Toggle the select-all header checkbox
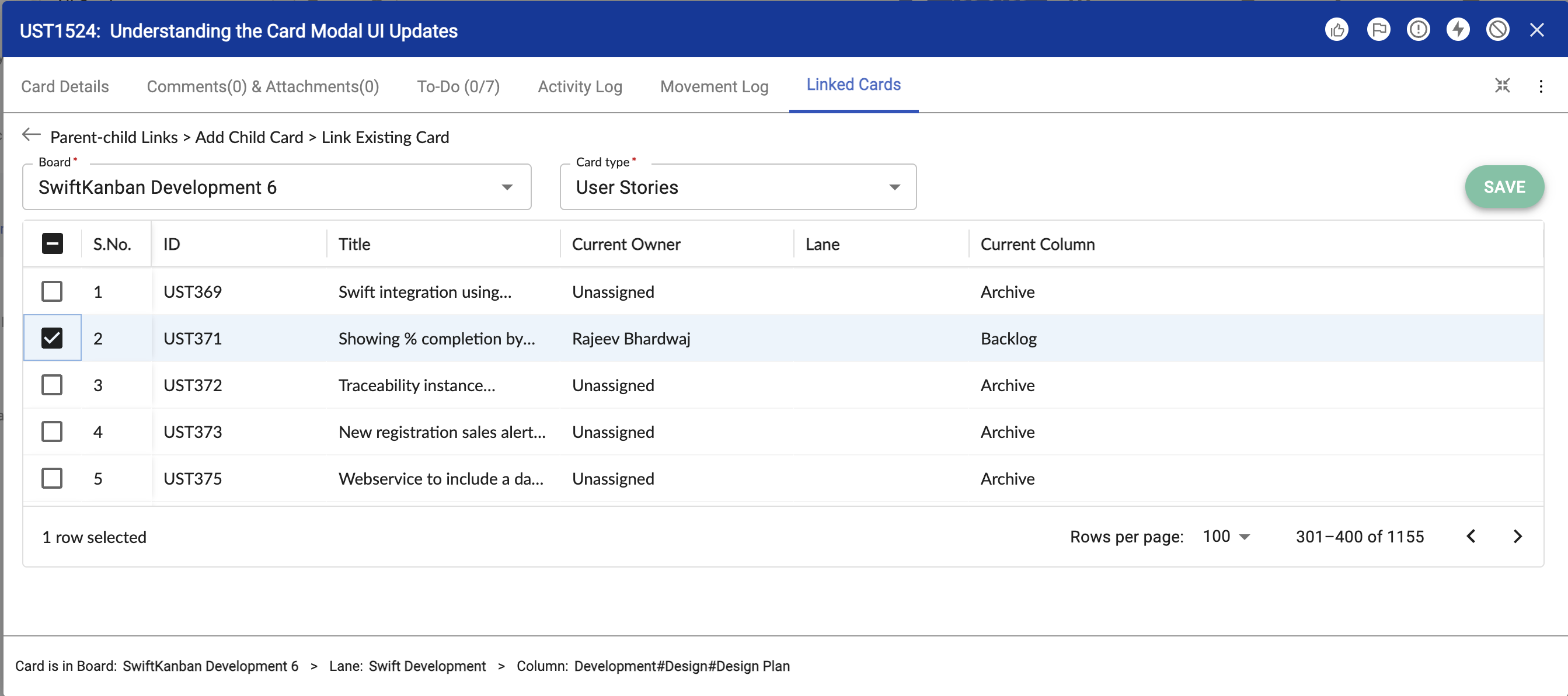 [x=53, y=244]
